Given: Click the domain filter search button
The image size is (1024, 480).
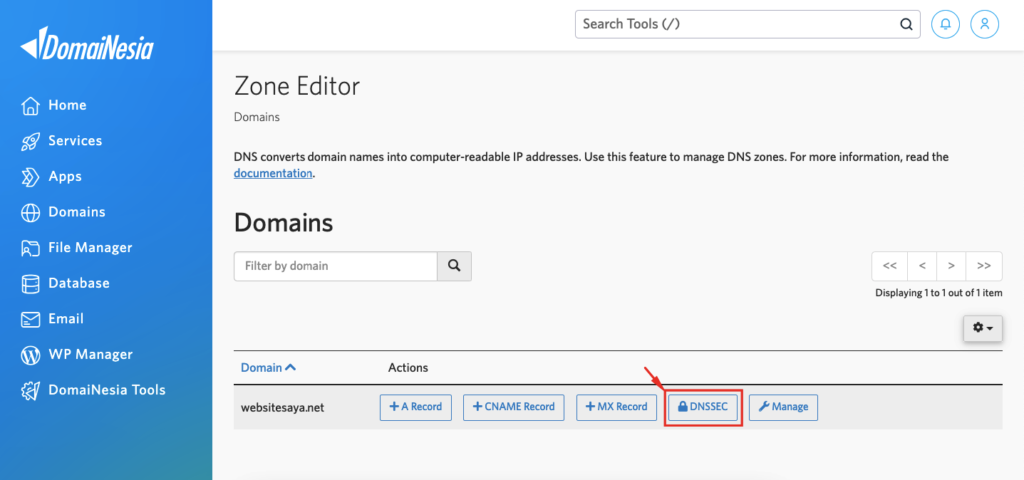Looking at the screenshot, I should coord(455,266).
